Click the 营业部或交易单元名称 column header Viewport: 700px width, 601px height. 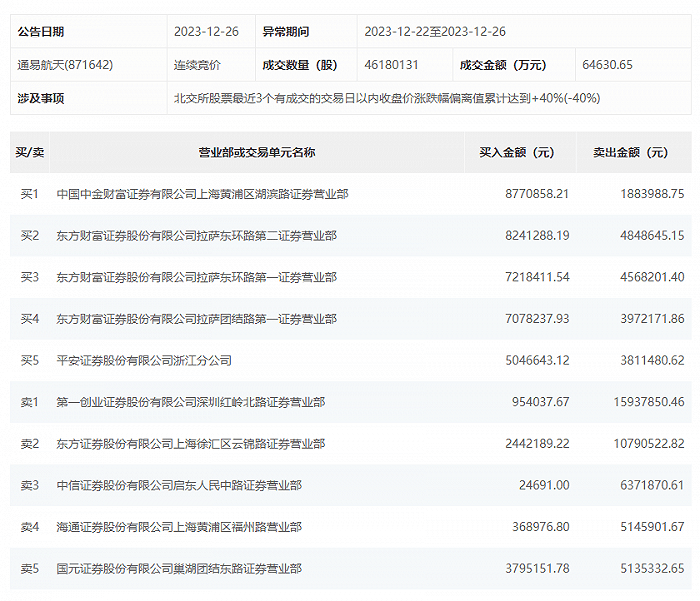(x=257, y=152)
